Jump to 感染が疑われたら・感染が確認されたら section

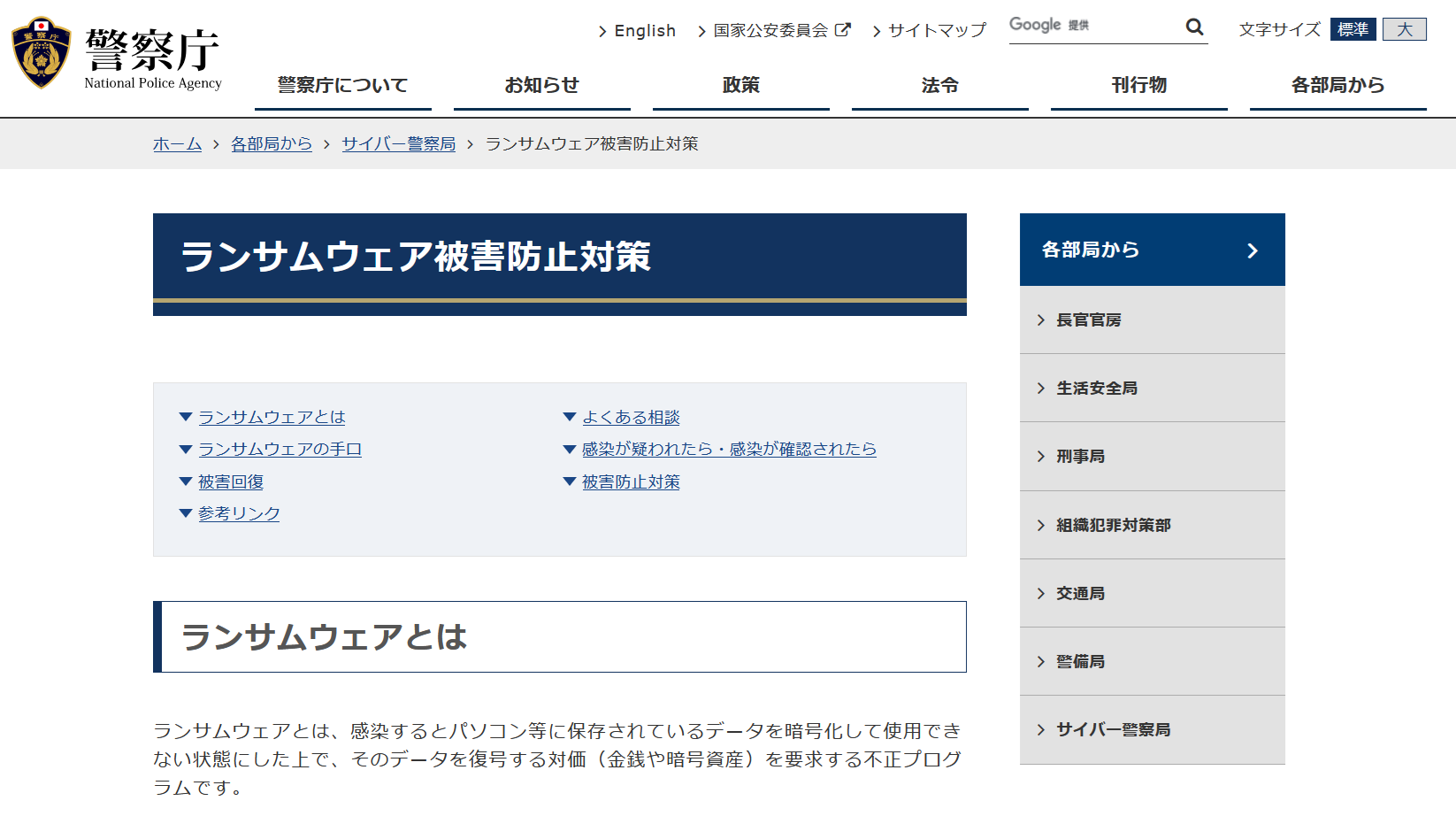click(x=729, y=450)
